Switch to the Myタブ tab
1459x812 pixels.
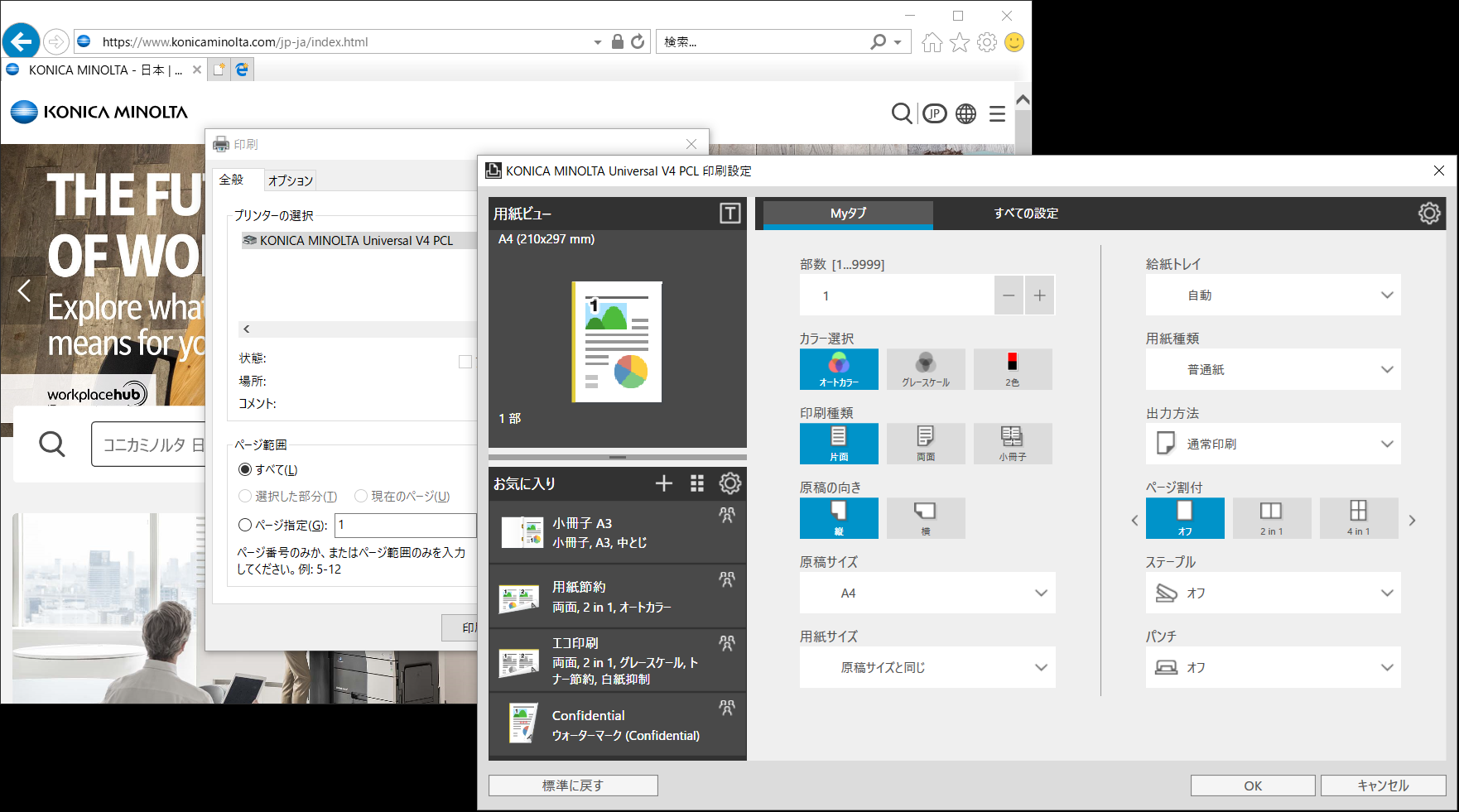point(848,214)
